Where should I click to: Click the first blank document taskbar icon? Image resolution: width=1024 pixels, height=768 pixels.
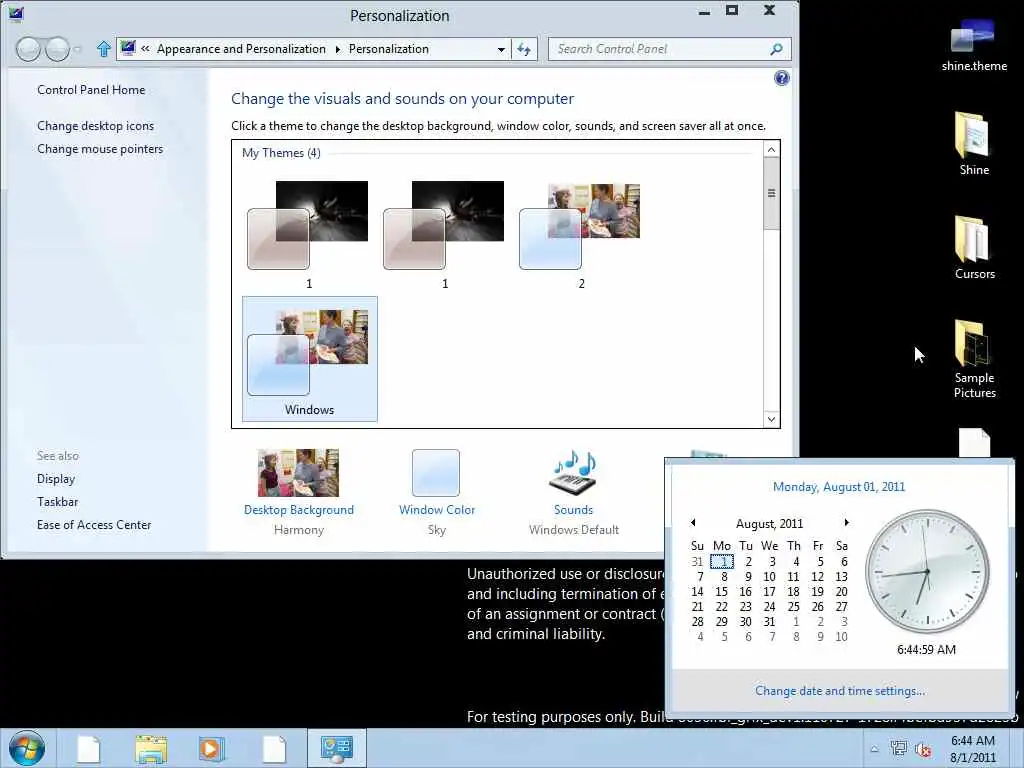pos(88,749)
